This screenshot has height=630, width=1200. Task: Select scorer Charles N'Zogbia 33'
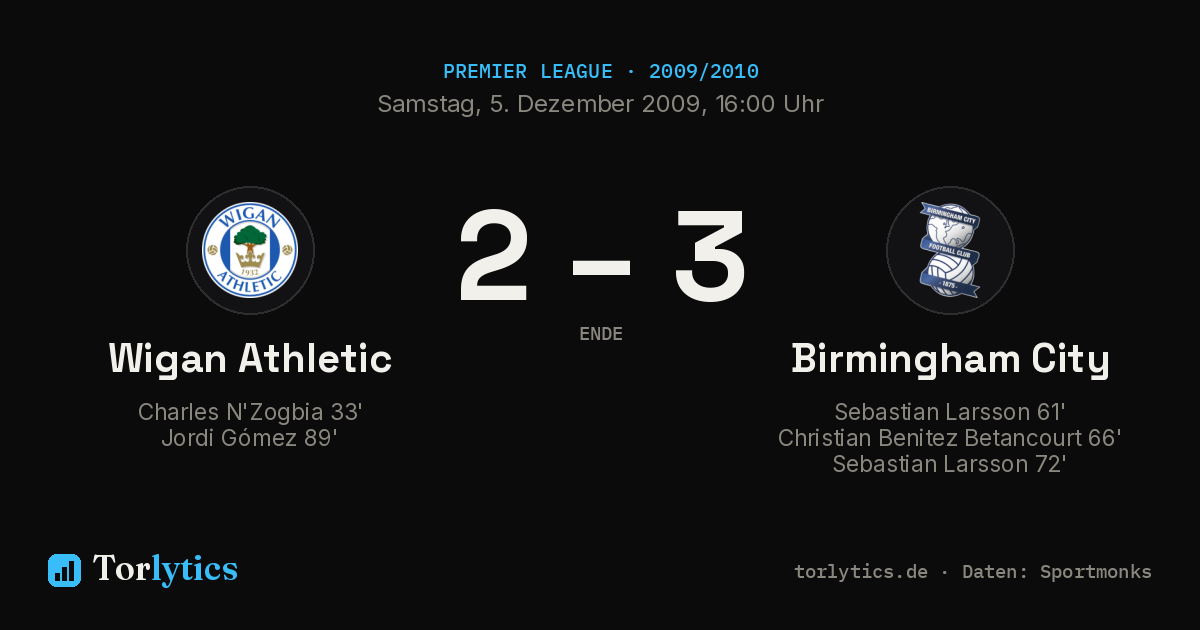[x=250, y=412]
